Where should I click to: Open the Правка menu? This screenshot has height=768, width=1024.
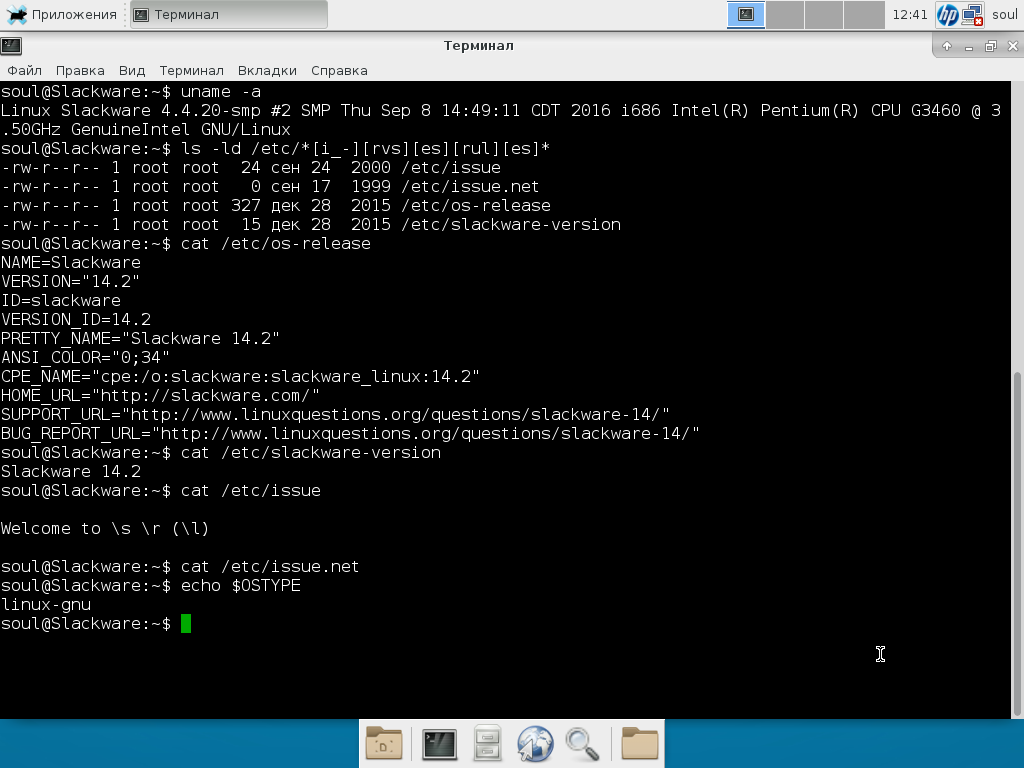click(x=80, y=71)
